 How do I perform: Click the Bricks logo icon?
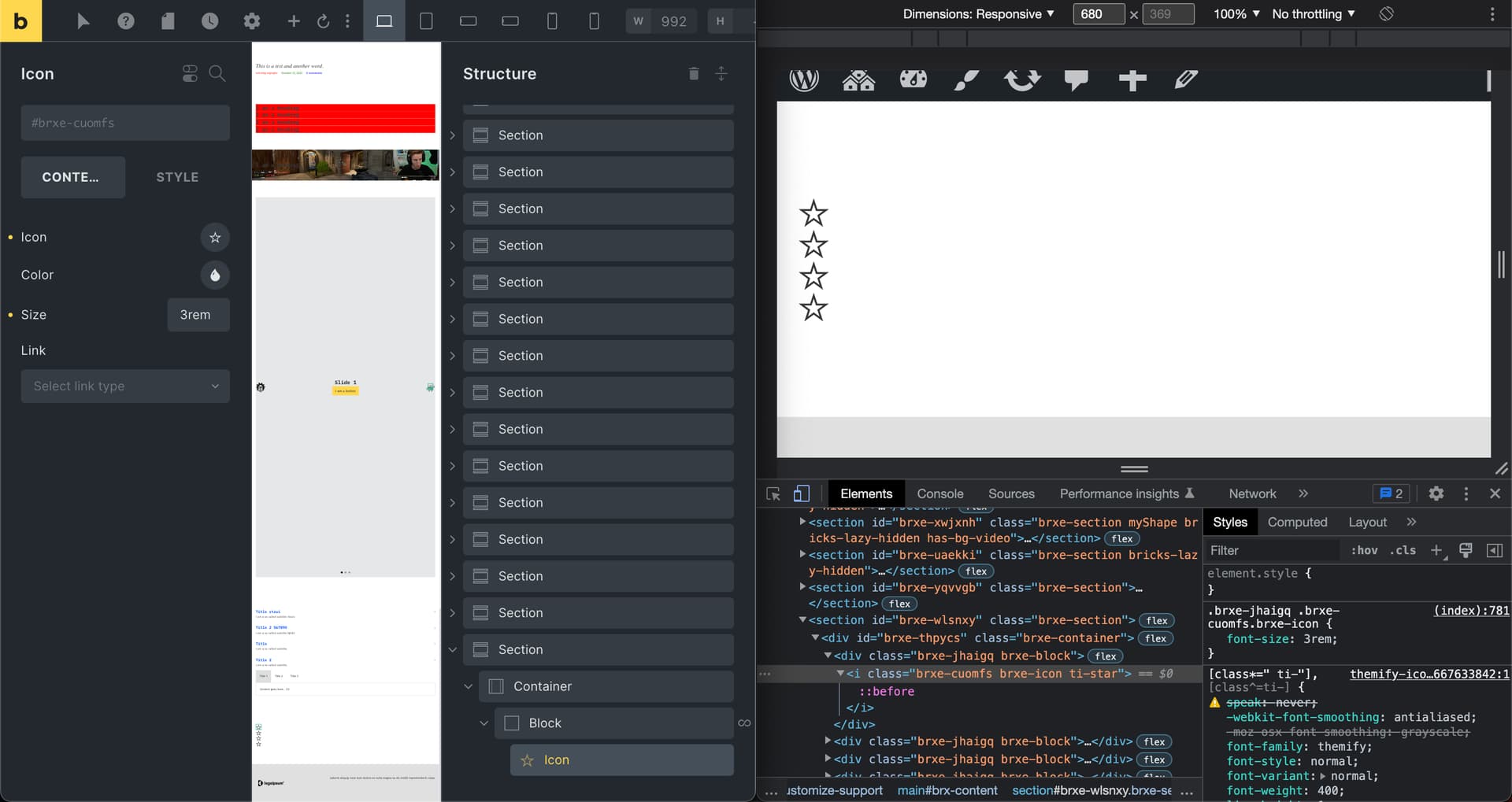point(20,20)
